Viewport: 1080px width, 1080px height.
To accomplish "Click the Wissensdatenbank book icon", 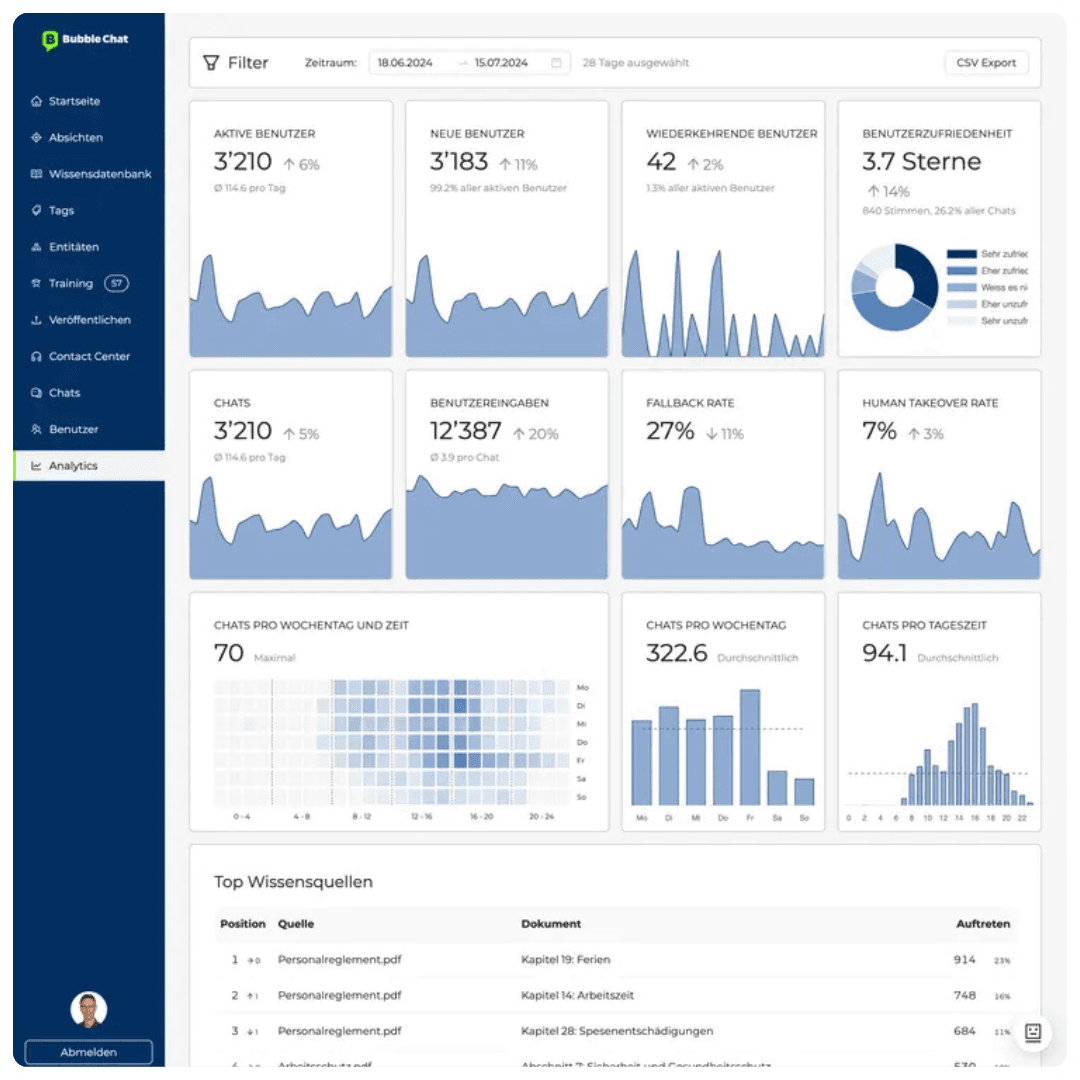I will pos(37,174).
